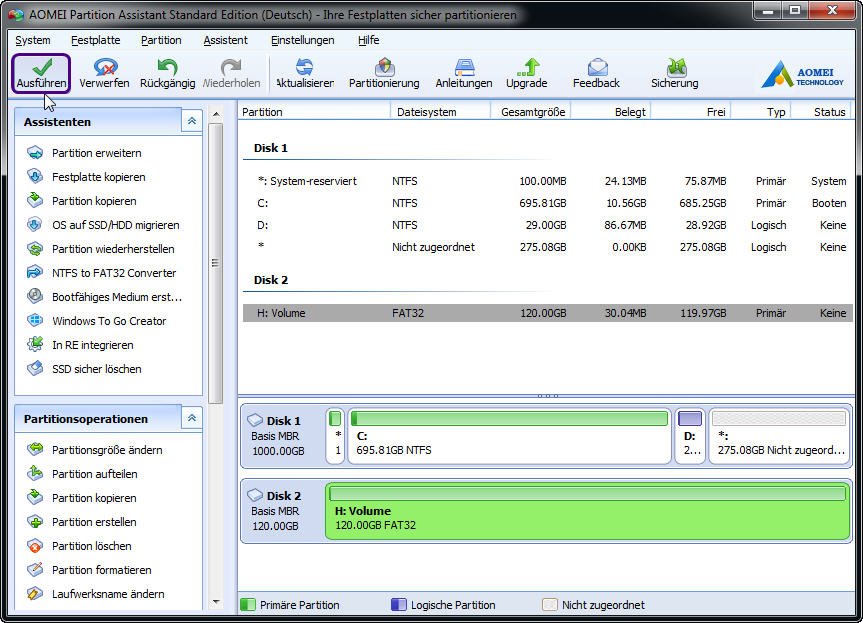Sort by the Frei column header
Viewport: 863px width, 623px height.
pyautogui.click(x=691, y=112)
